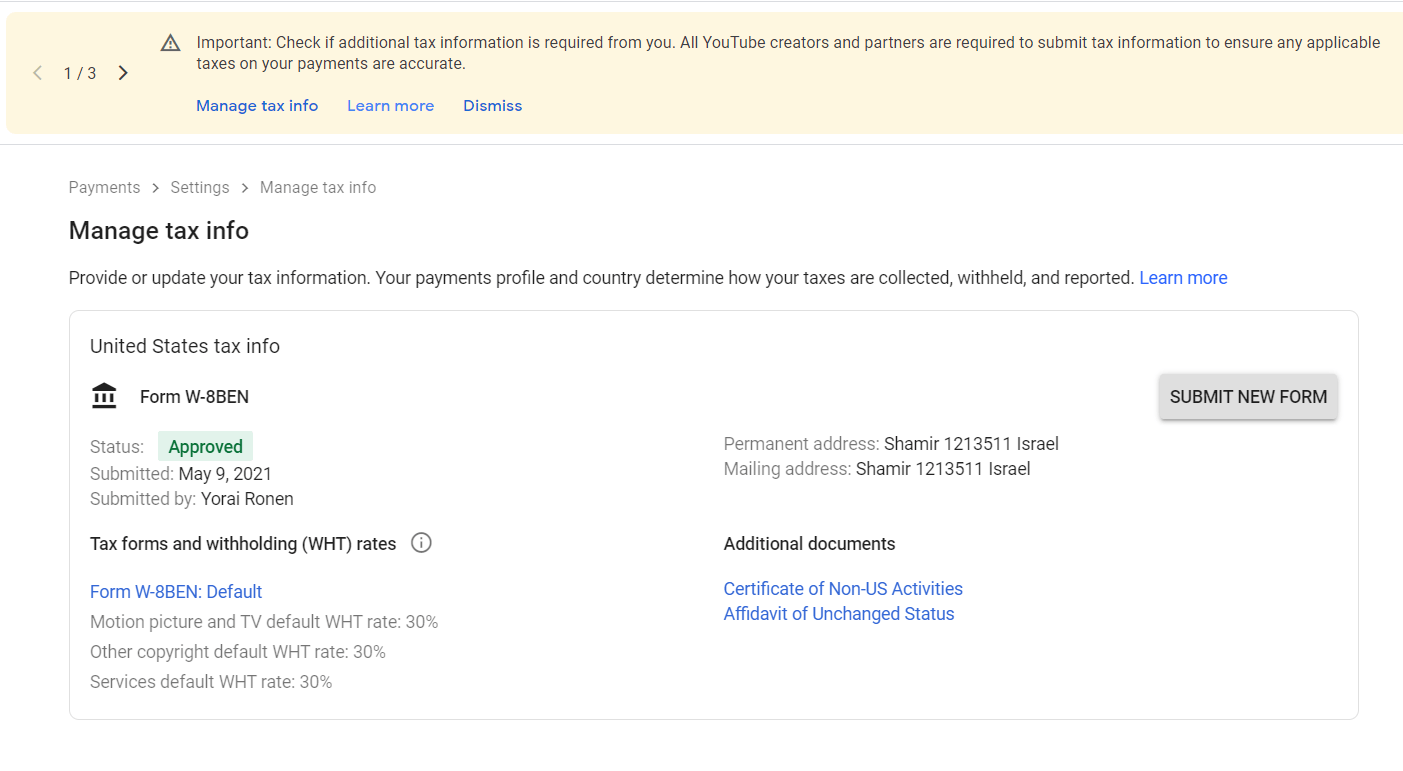Navigate to Payments via the breadcrumb

click(x=104, y=187)
